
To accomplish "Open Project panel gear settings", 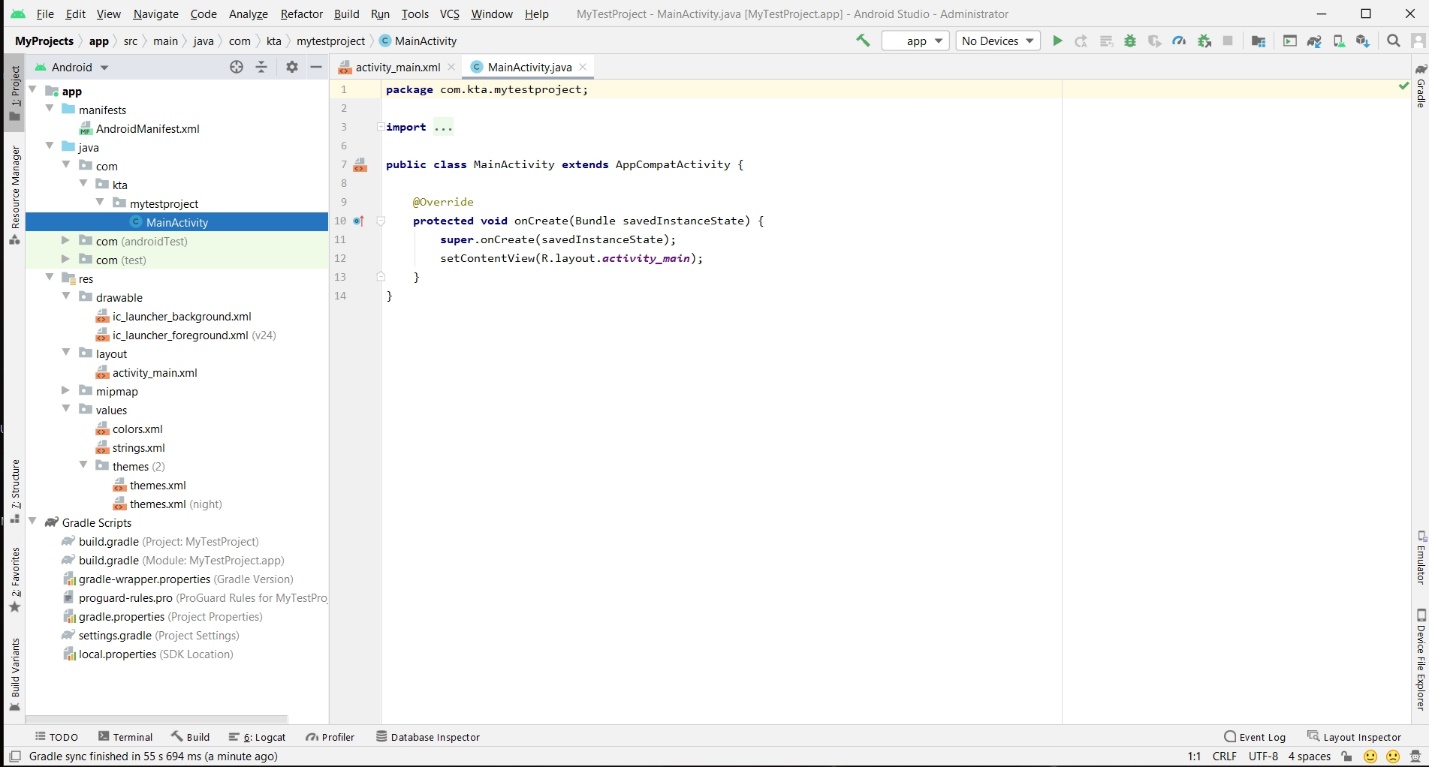I will click(x=292, y=67).
